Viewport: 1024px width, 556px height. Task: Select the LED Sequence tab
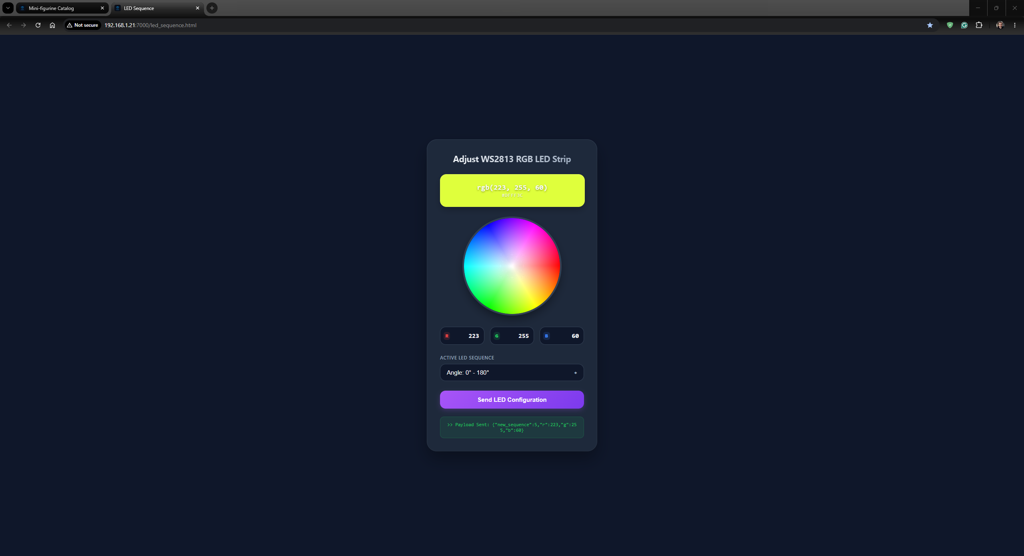pyautogui.click(x=157, y=8)
